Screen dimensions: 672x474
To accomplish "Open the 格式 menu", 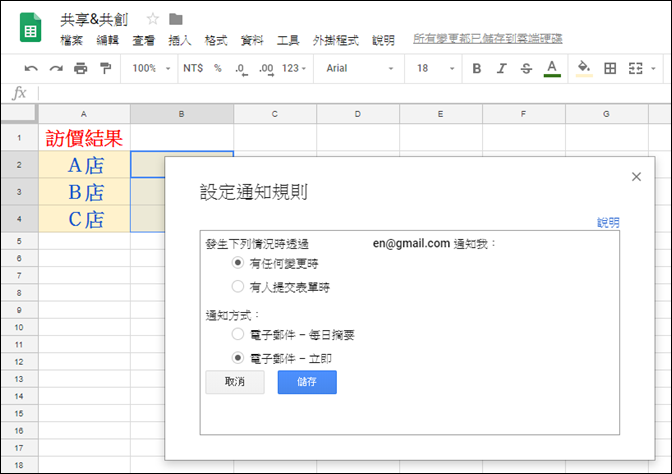I will click(216, 40).
